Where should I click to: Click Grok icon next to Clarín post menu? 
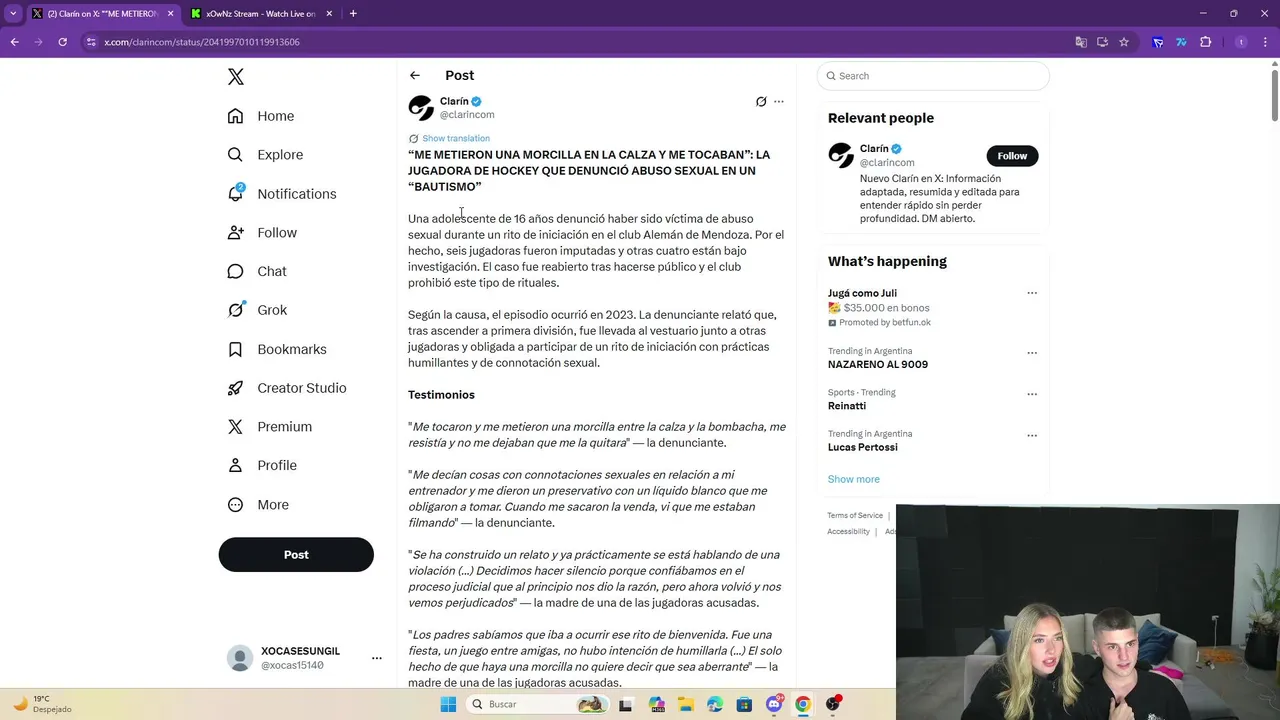tap(761, 102)
